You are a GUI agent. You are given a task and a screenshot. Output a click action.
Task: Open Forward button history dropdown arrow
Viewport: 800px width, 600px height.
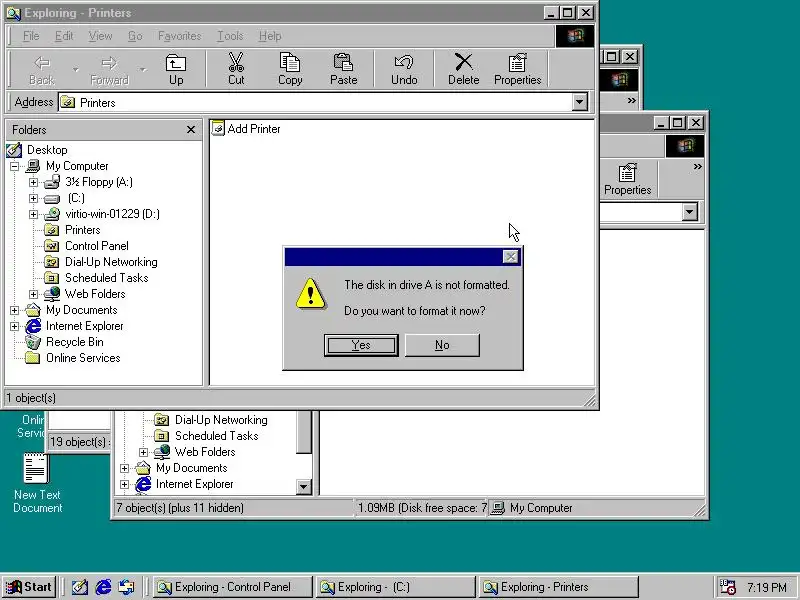click(143, 69)
